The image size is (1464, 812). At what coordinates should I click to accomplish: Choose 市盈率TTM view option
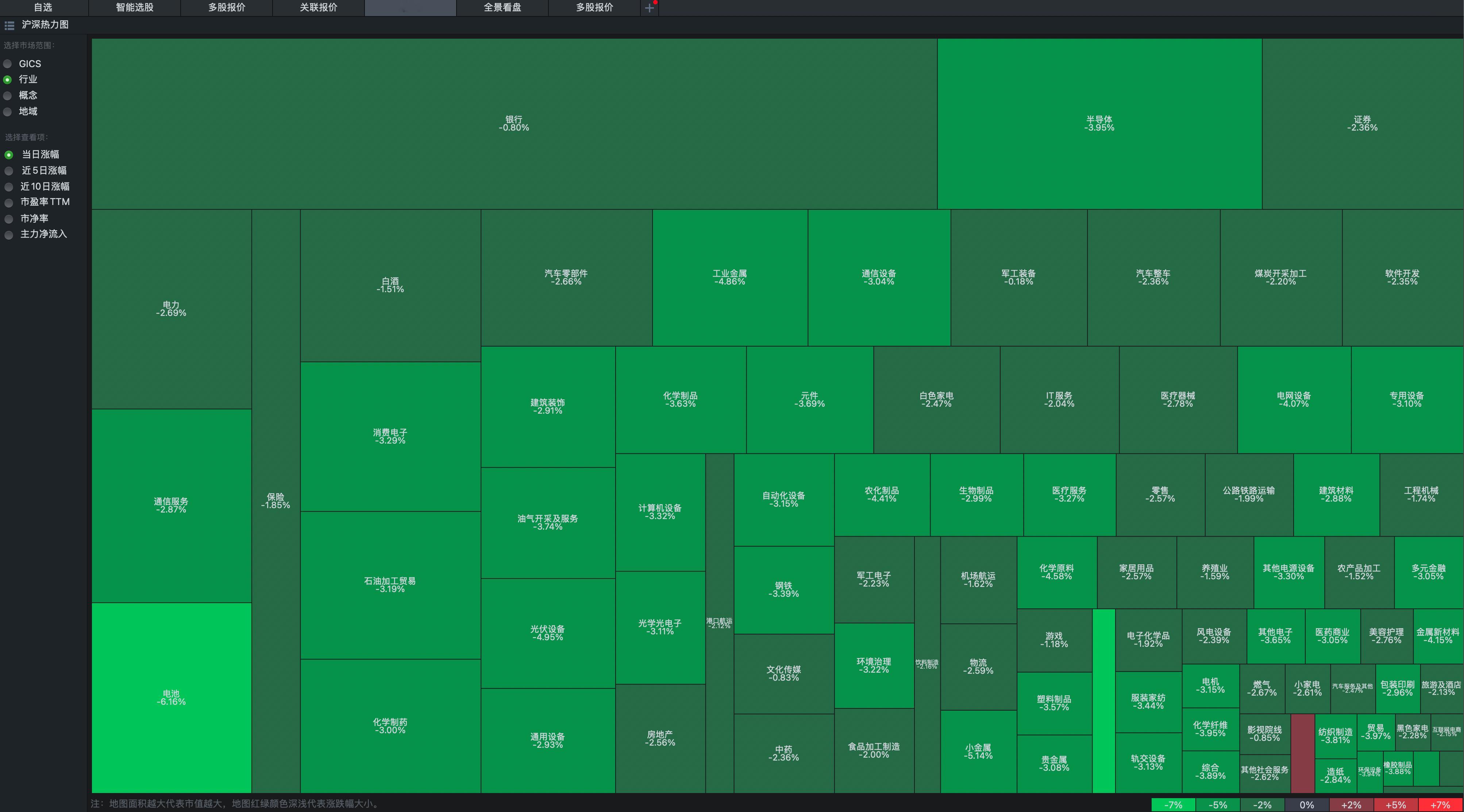[9, 202]
